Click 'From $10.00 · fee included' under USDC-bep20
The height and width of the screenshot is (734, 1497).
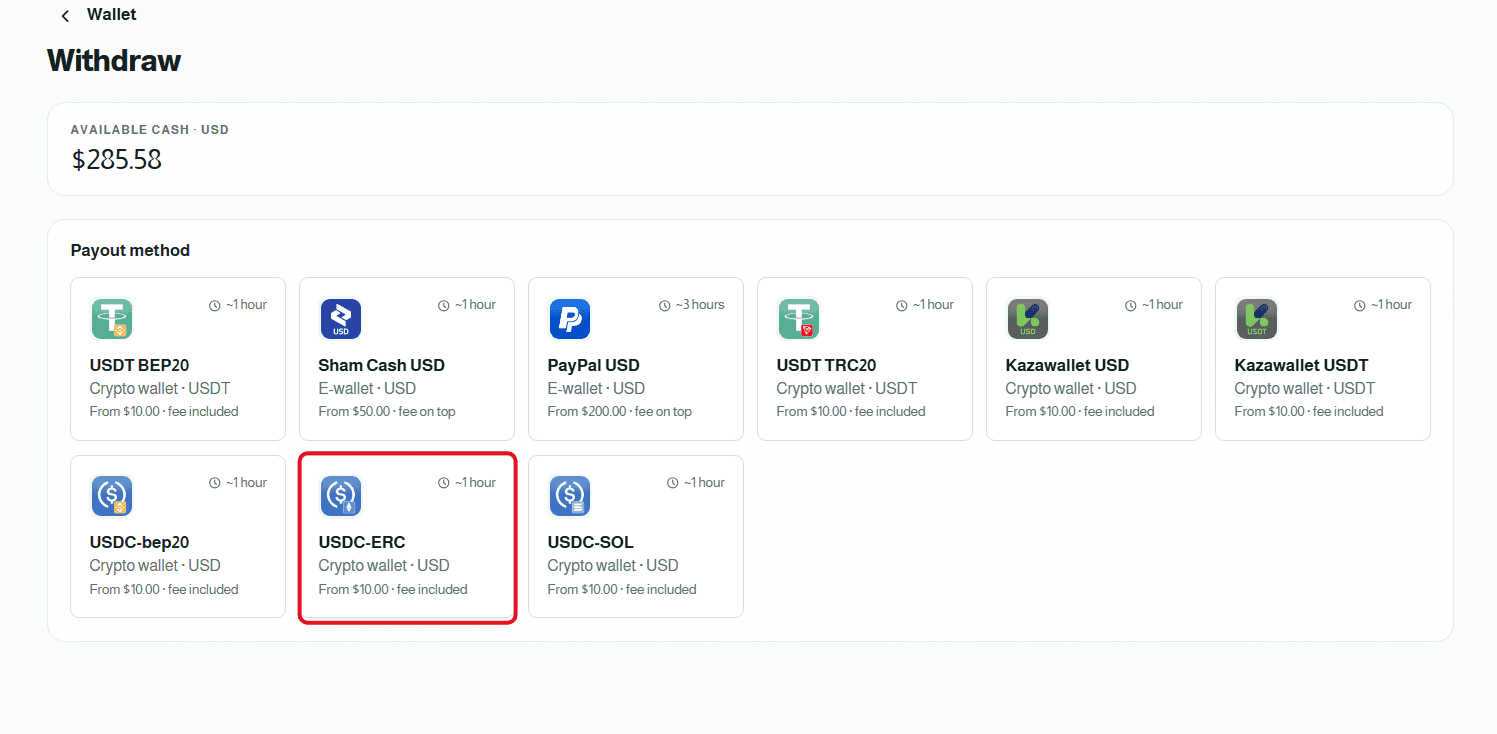(x=164, y=589)
